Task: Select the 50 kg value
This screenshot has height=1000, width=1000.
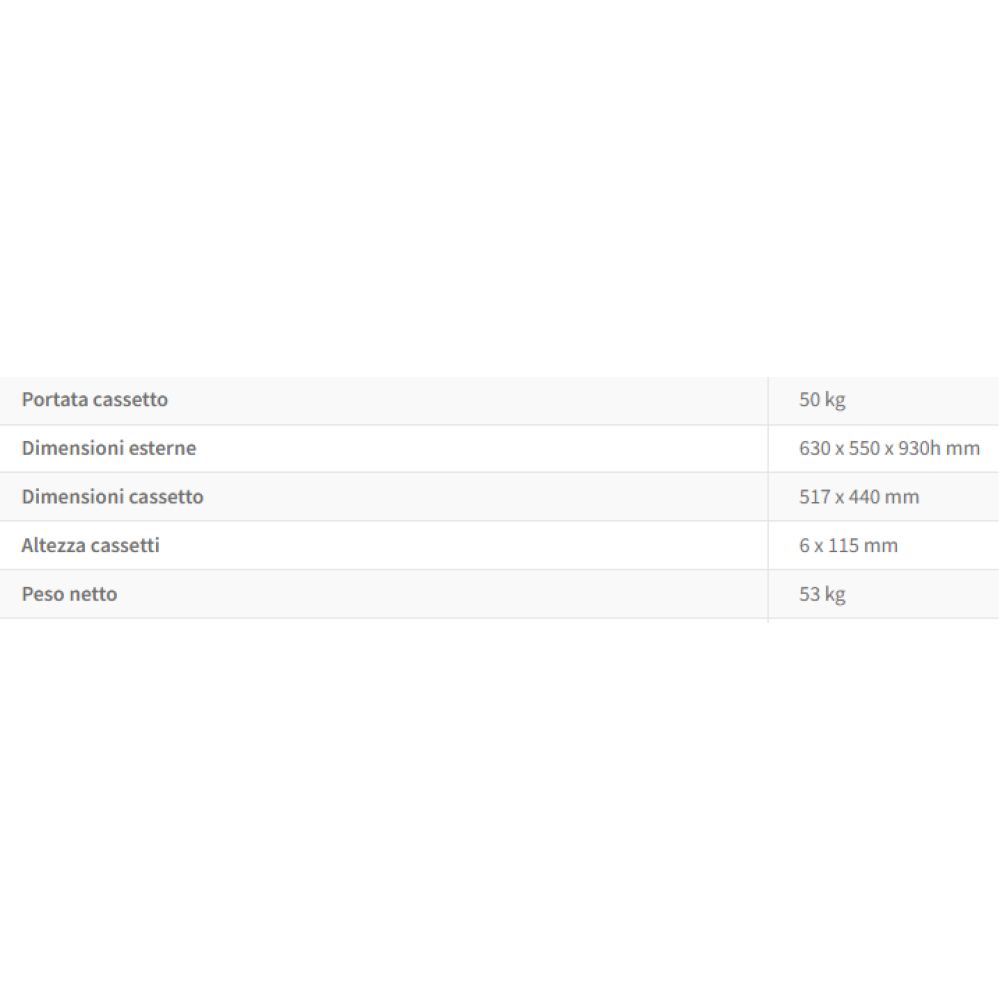Action: (x=822, y=400)
